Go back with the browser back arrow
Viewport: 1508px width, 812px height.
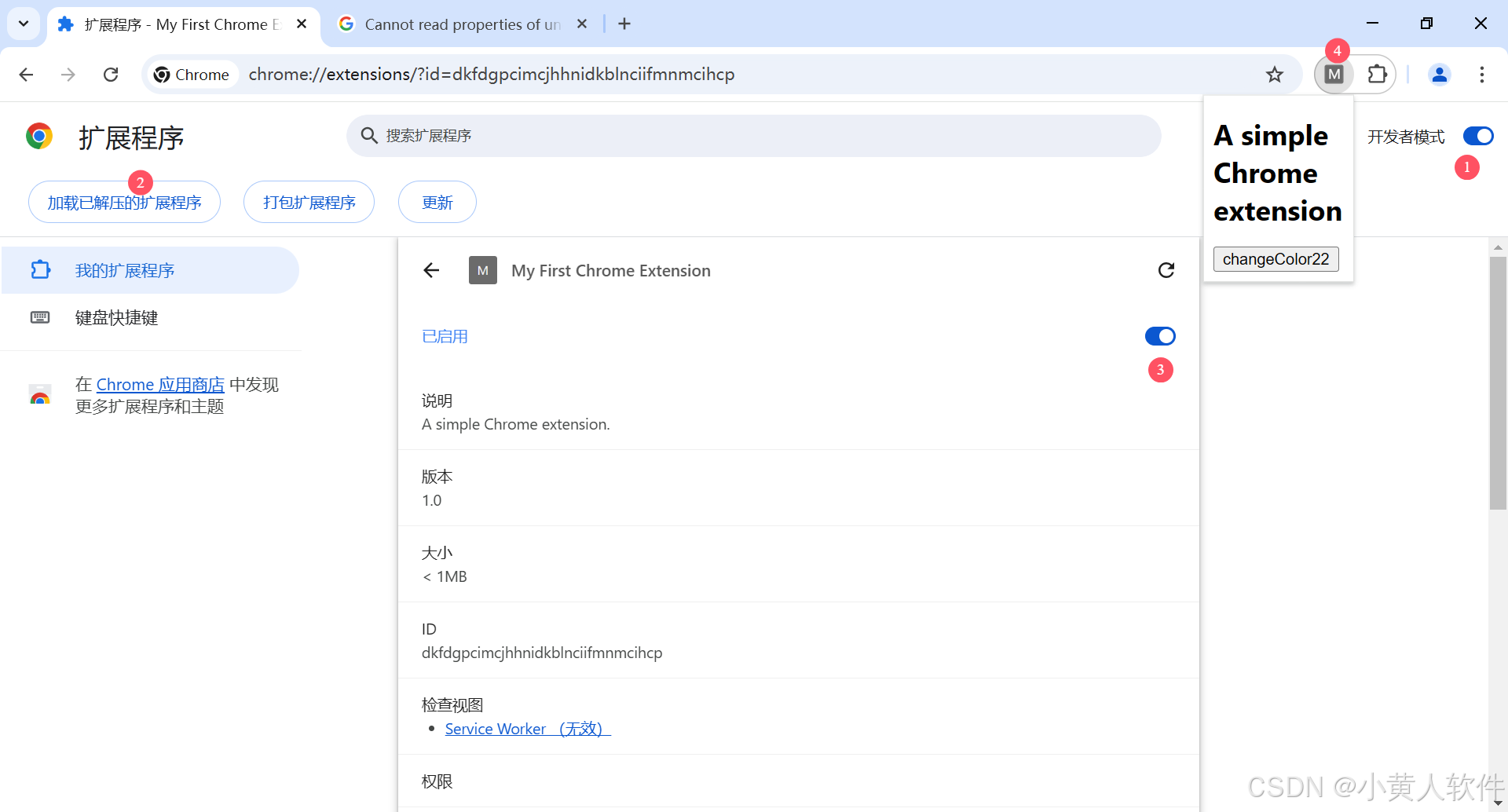[26, 75]
